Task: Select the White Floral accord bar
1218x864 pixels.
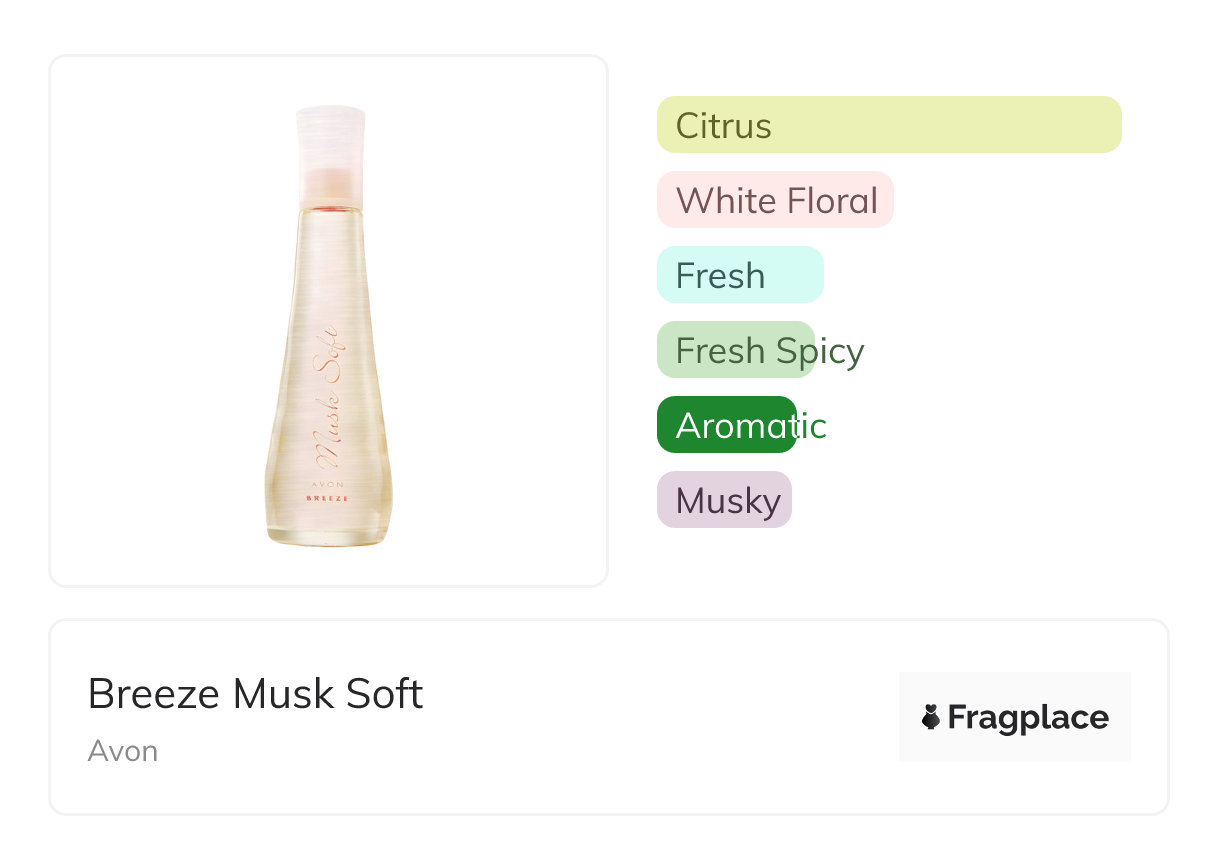Action: 775,200
